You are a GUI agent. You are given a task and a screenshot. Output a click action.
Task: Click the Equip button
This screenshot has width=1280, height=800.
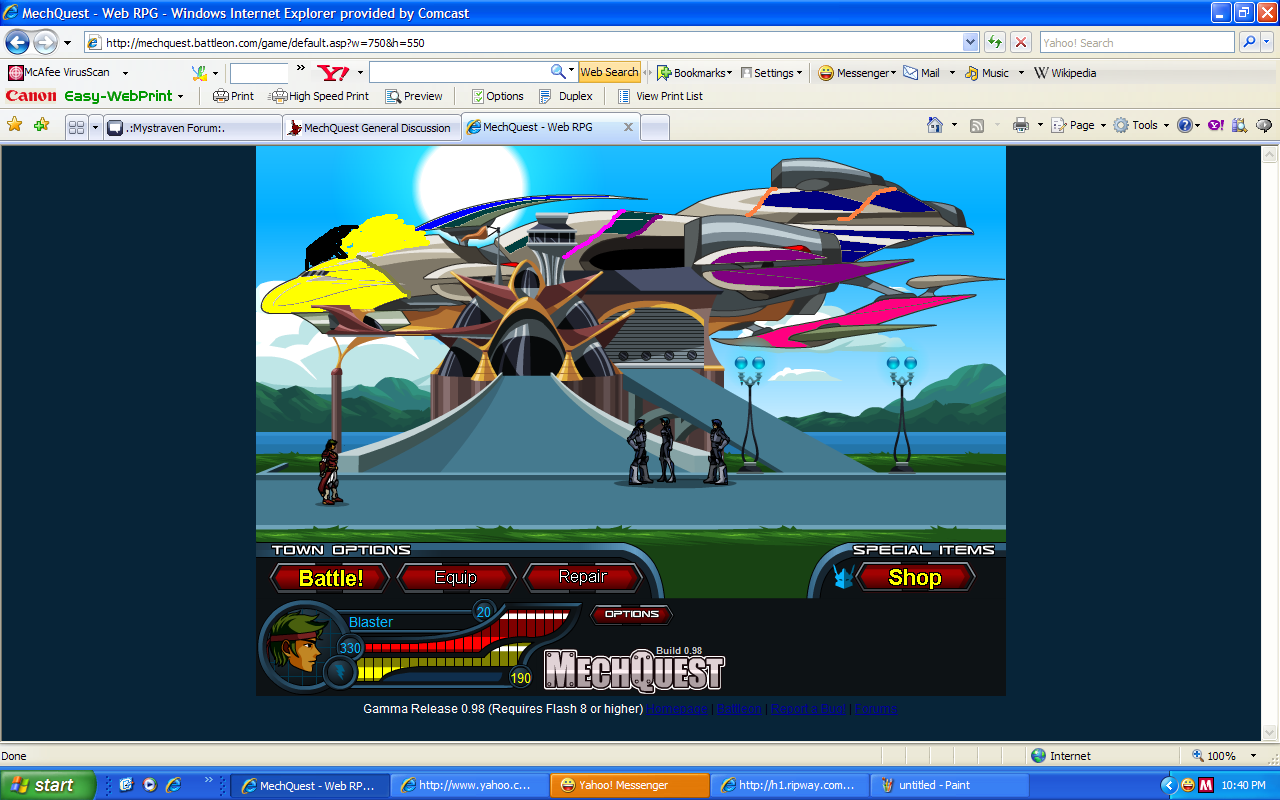click(456, 578)
